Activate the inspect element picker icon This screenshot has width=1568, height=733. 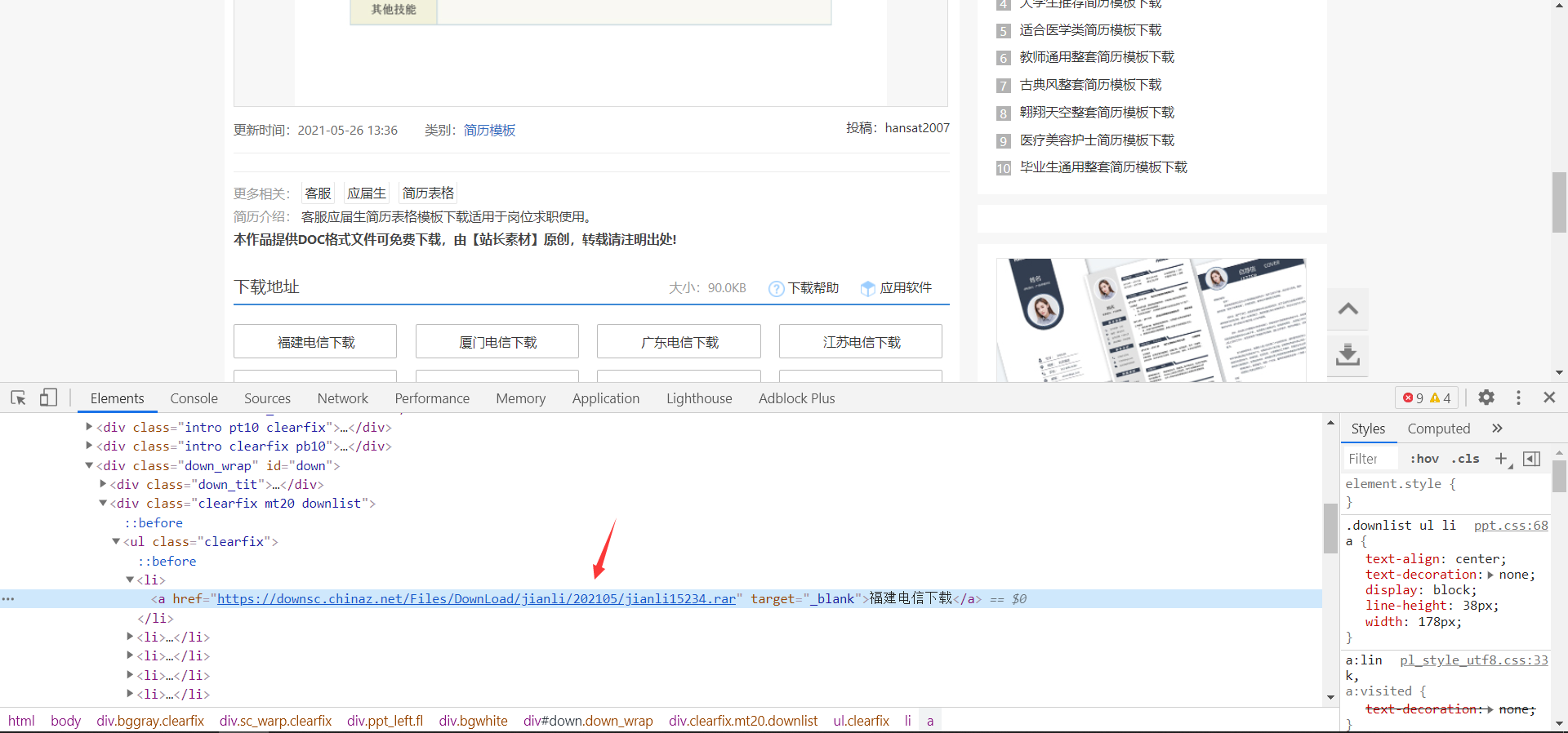point(18,398)
